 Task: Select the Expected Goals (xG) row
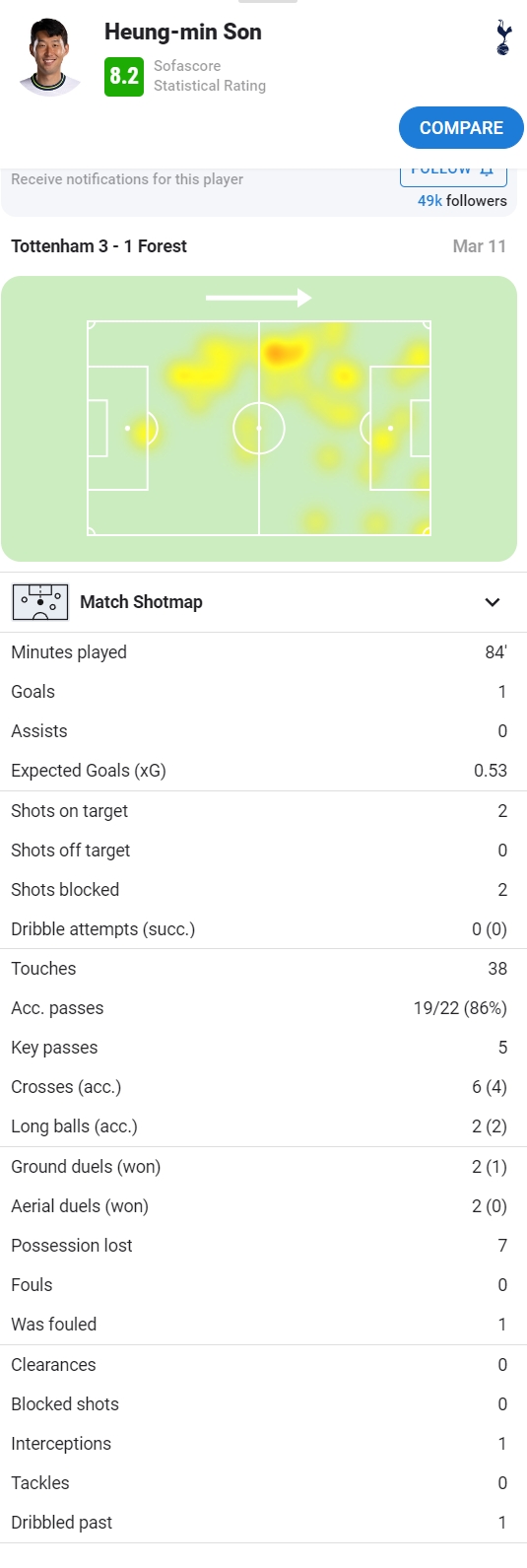click(x=263, y=771)
